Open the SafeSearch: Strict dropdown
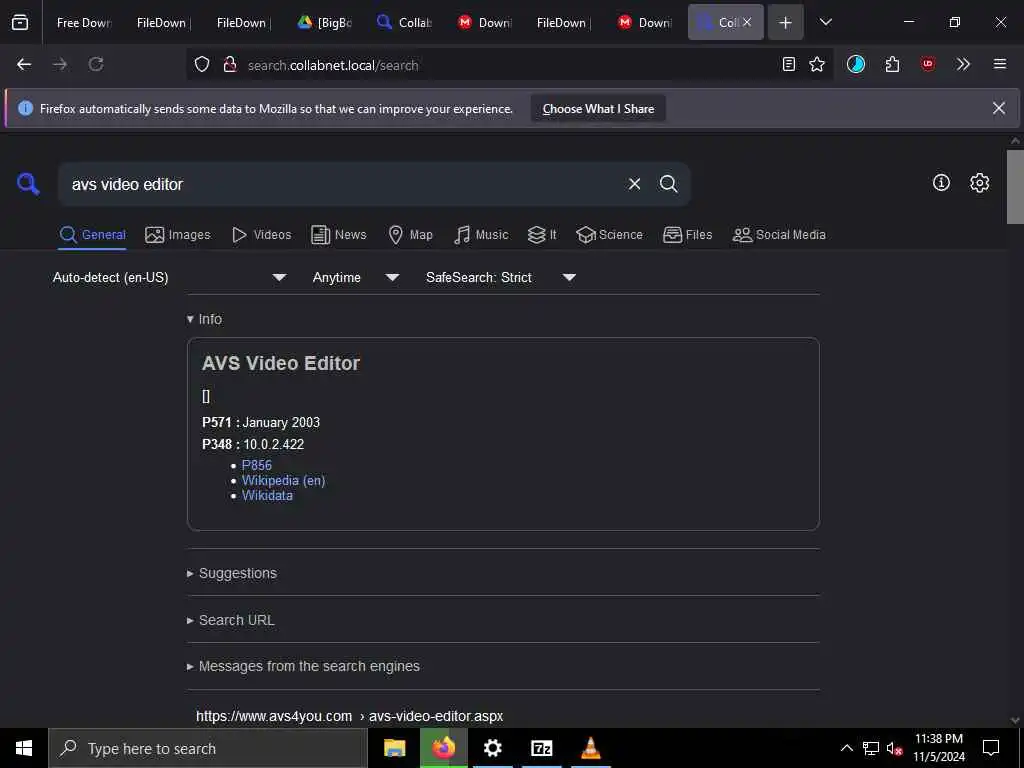1024x768 pixels. [x=500, y=278]
